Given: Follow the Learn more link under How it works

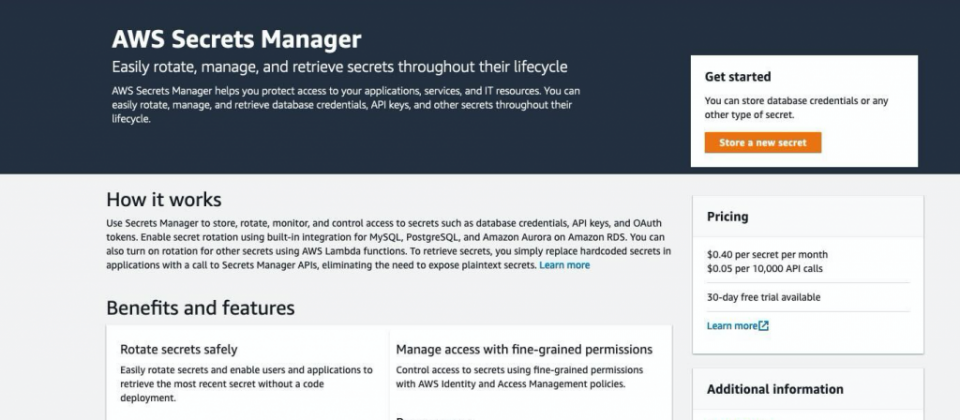Looking at the screenshot, I should 564,265.
